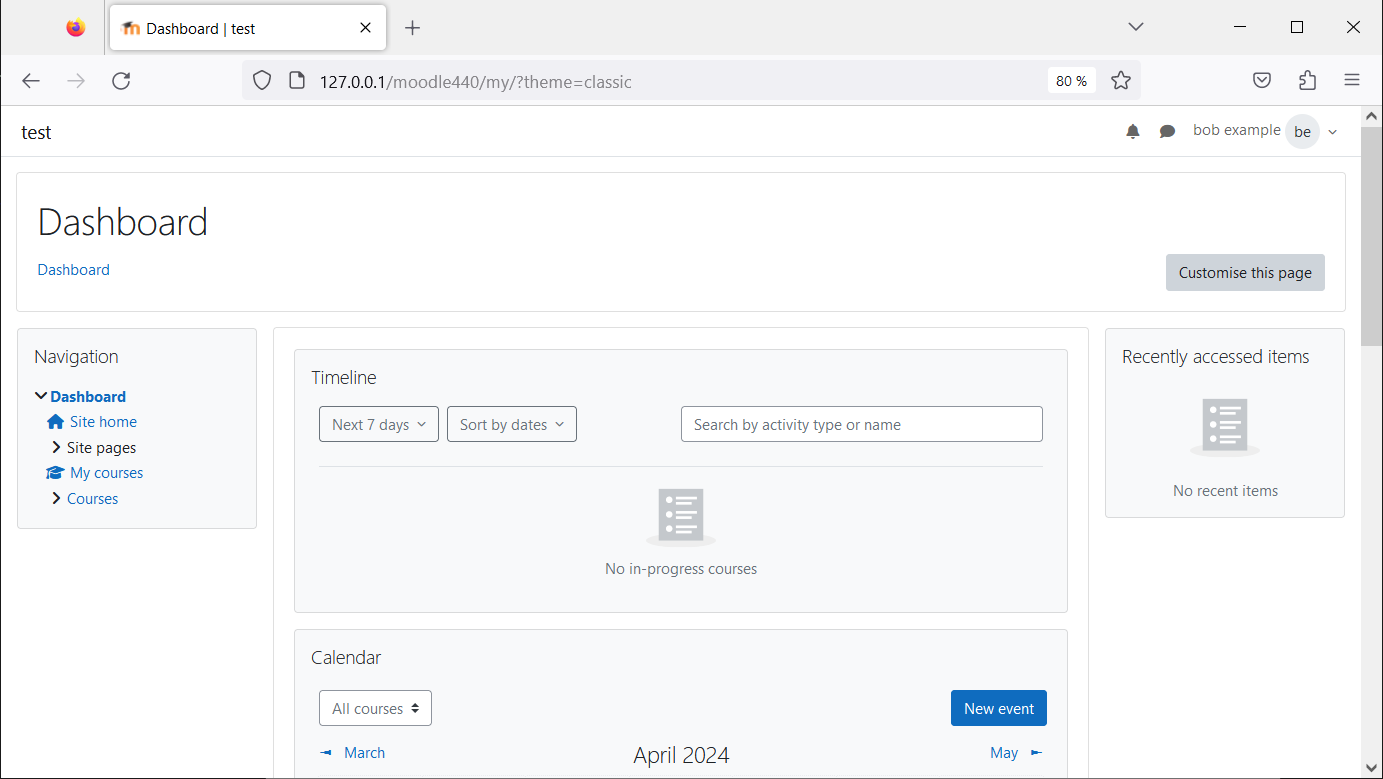Open the Firefox hamburger application menu
This screenshot has height=779, width=1383.
point(1352,81)
